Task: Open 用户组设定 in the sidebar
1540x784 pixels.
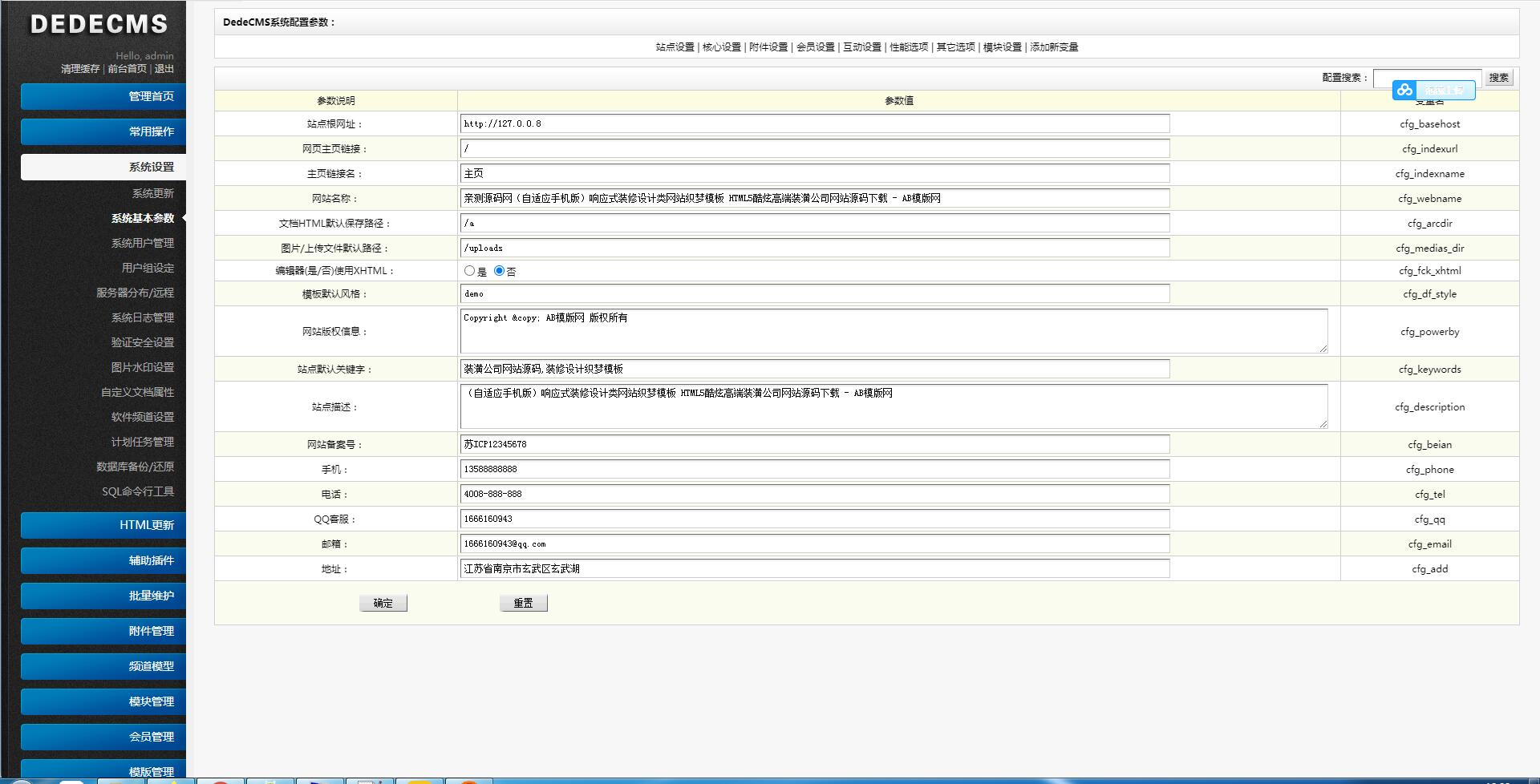Action: click(x=148, y=268)
